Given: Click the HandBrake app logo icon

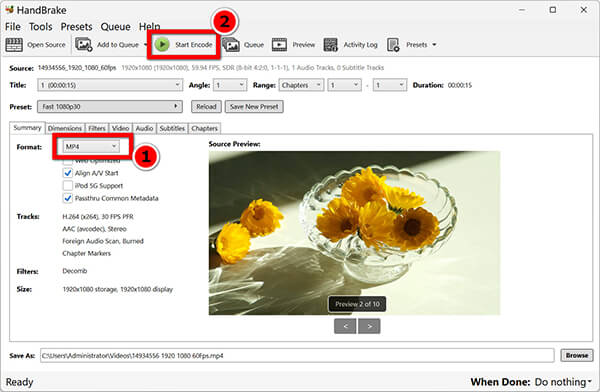Looking at the screenshot, I should pyautogui.click(x=9, y=9).
